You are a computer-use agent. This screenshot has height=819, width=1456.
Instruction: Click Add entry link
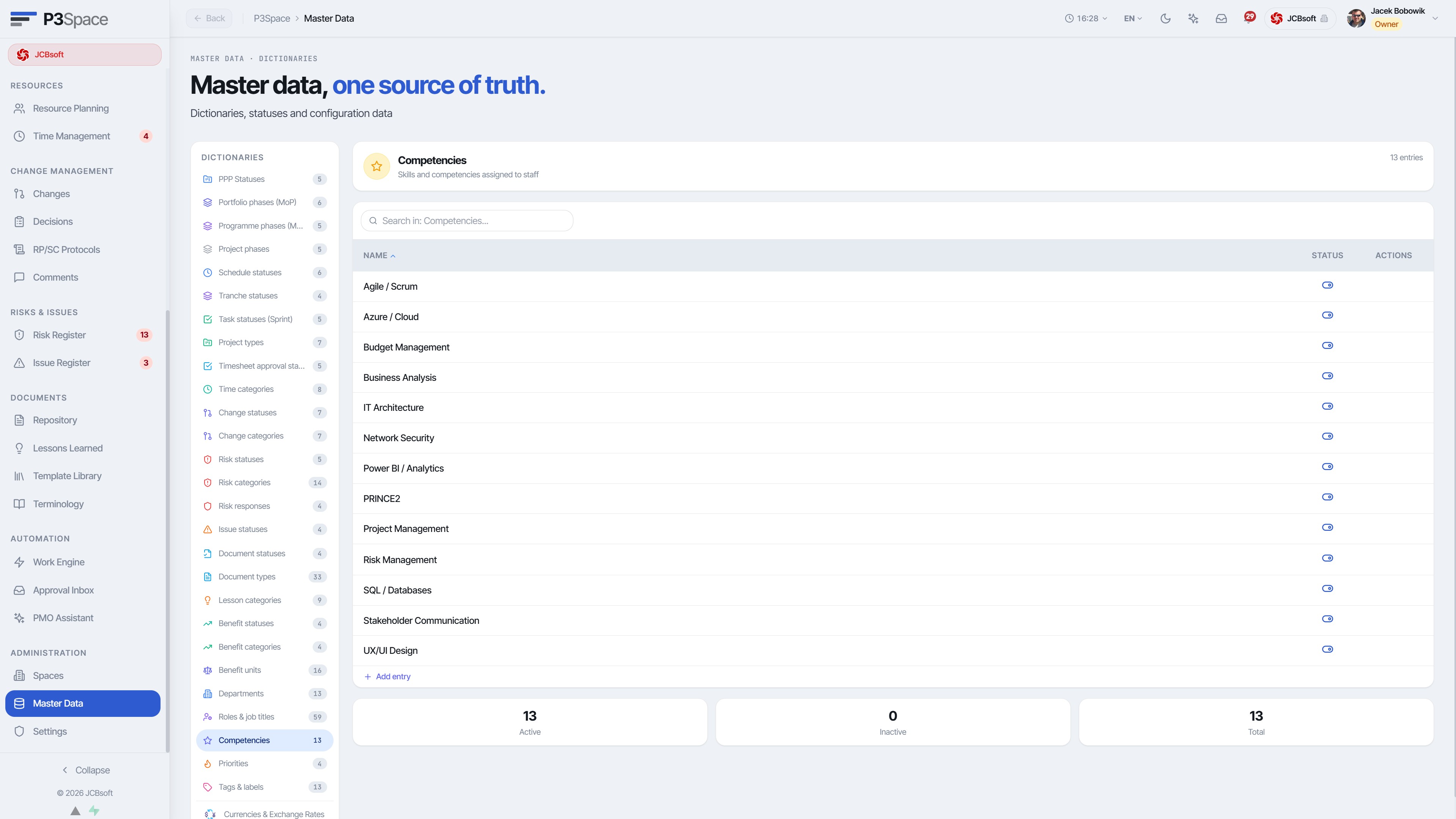coord(387,677)
